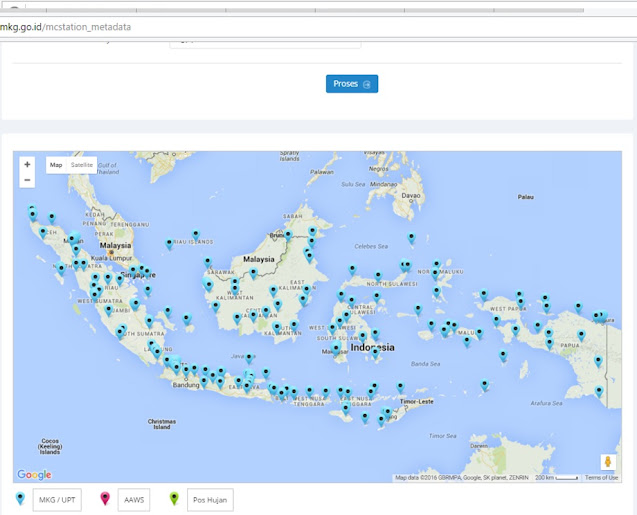
Task: Select the southernmost station marker in Papua
Action: [599, 392]
